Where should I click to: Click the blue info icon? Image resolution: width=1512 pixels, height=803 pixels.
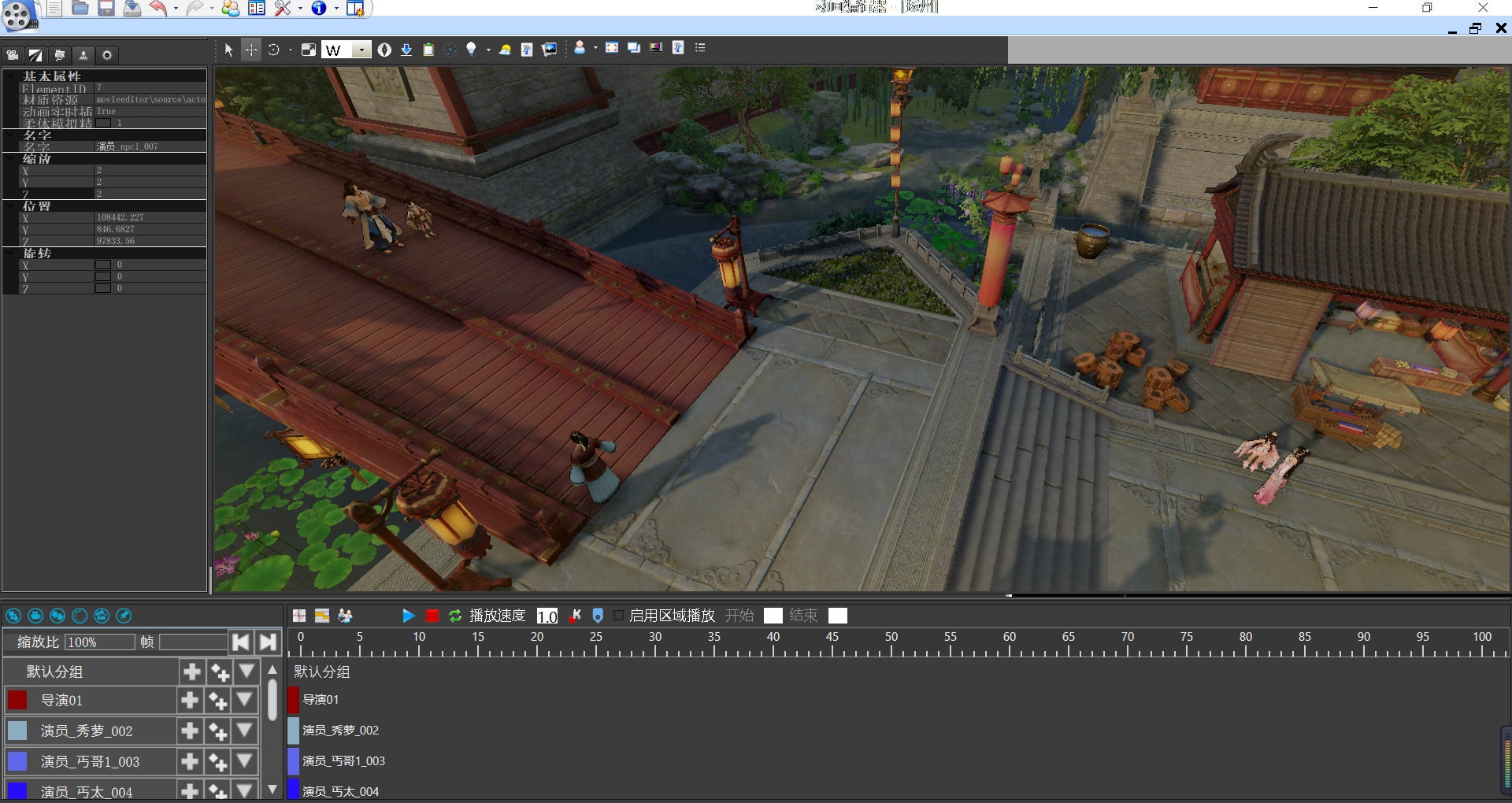[x=319, y=8]
